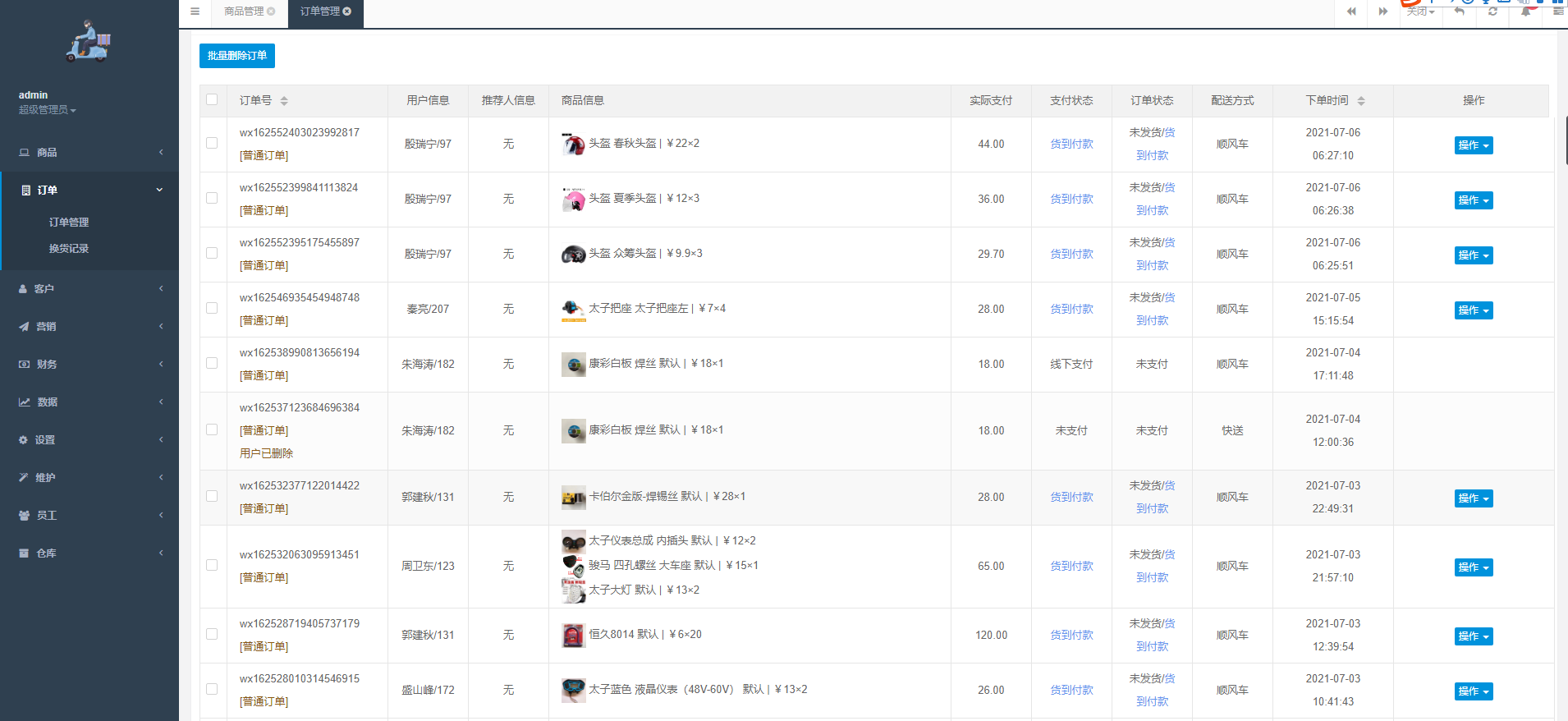
Task: Click the 夏季头盔 pink helmet thumbnail
Action: coord(573,199)
